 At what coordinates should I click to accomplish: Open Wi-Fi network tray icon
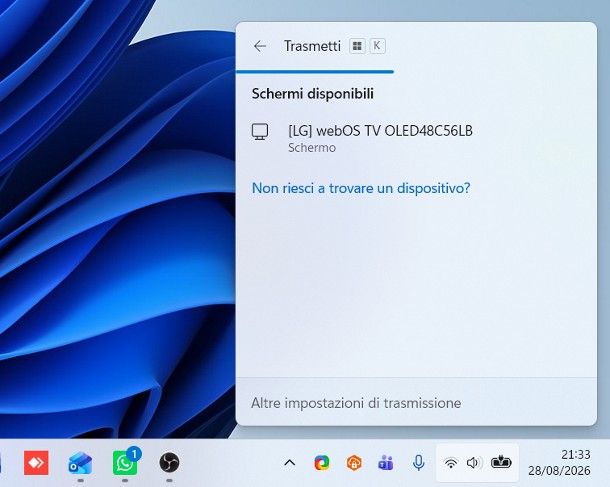pyautogui.click(x=451, y=463)
